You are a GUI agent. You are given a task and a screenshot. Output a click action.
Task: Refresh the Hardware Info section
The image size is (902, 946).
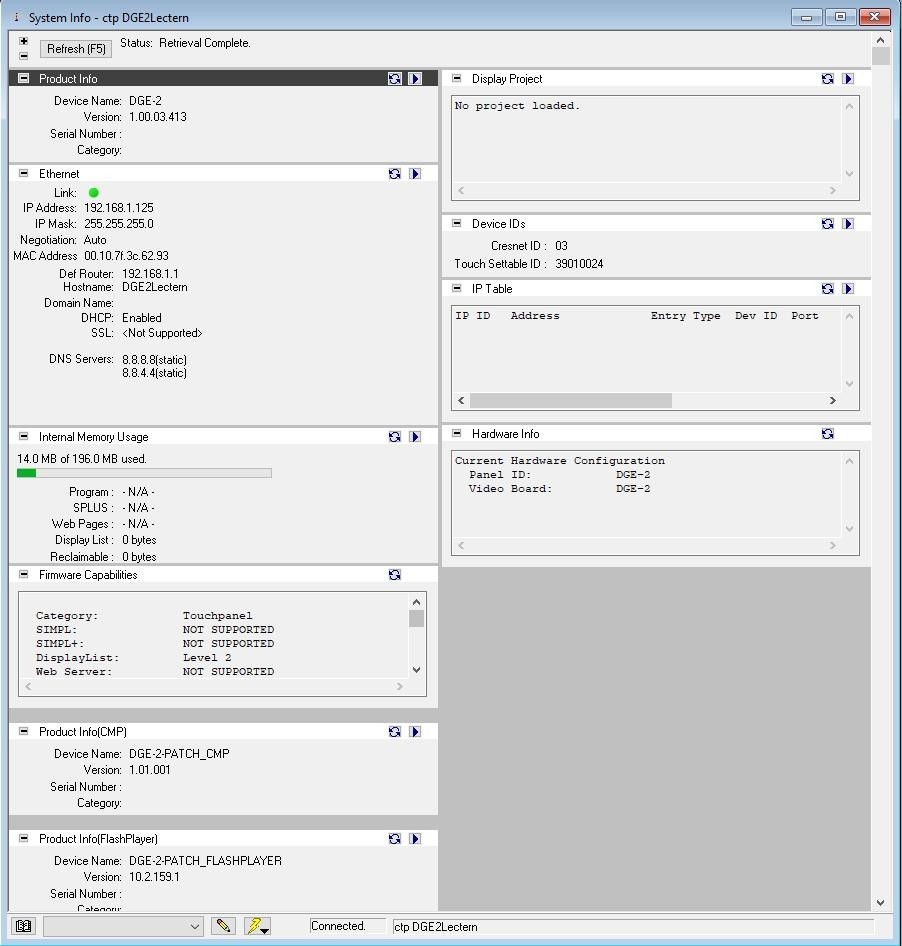[x=828, y=434]
